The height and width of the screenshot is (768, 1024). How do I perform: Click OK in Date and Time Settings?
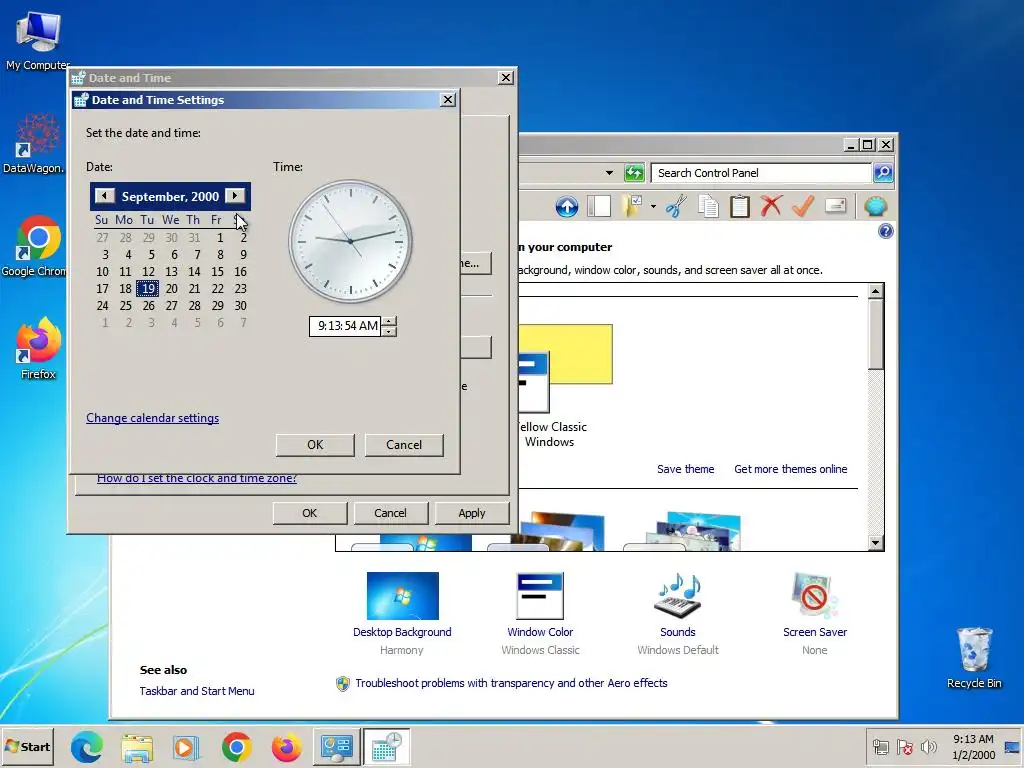pos(315,445)
